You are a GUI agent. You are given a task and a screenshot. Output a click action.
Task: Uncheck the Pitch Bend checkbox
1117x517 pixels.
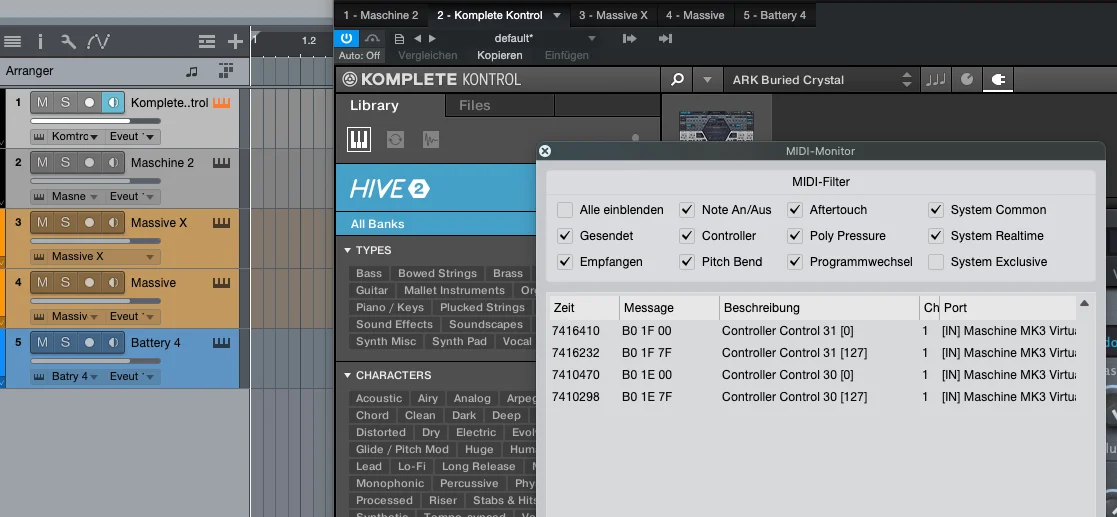coord(687,262)
